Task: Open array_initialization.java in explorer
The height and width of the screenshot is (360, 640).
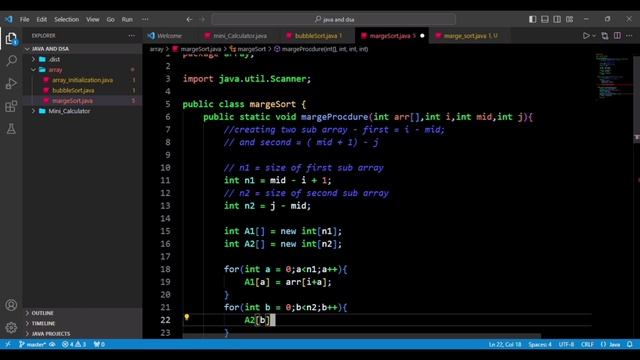Action: point(82,80)
